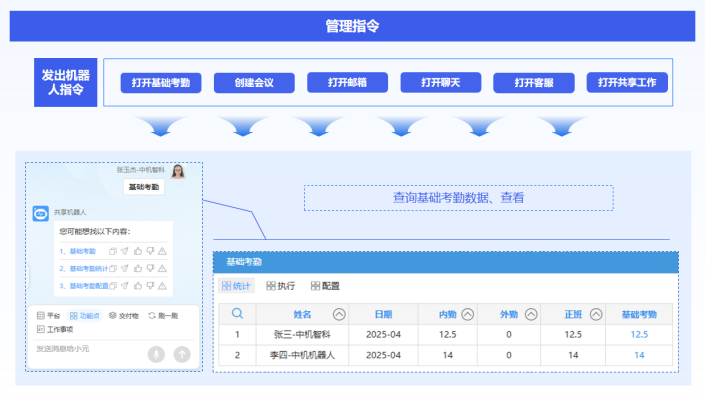Open 工作事项 in chat toolbar
The height and width of the screenshot is (395, 705).
55,329
